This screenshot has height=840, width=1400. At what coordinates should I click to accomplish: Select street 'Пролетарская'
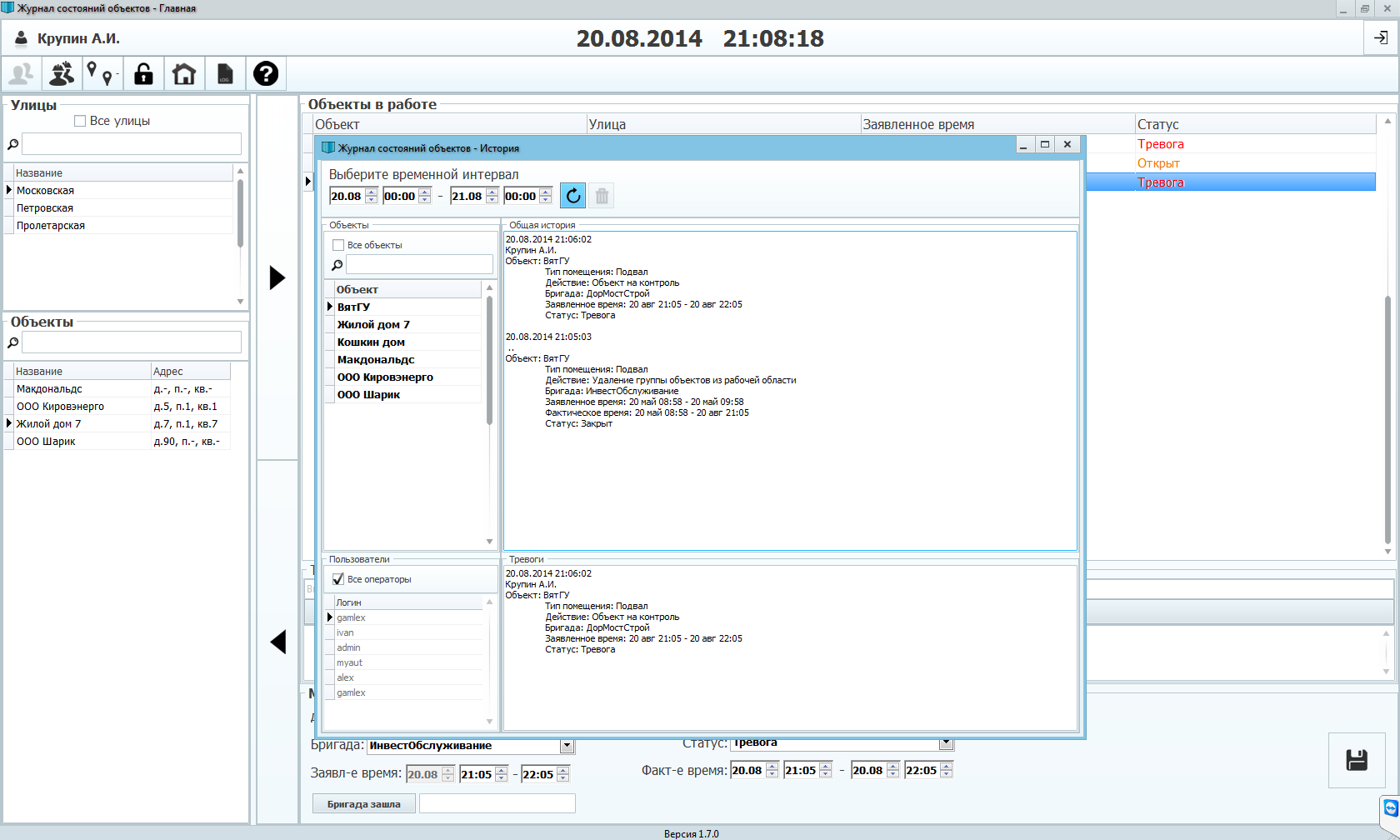click(123, 226)
